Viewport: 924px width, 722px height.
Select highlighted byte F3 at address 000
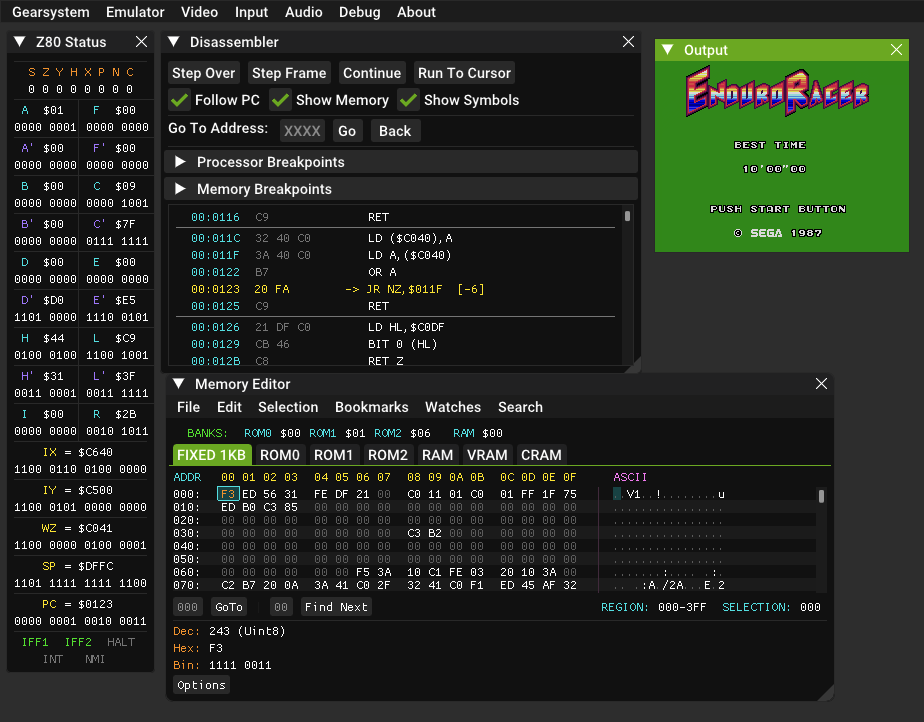point(228,494)
